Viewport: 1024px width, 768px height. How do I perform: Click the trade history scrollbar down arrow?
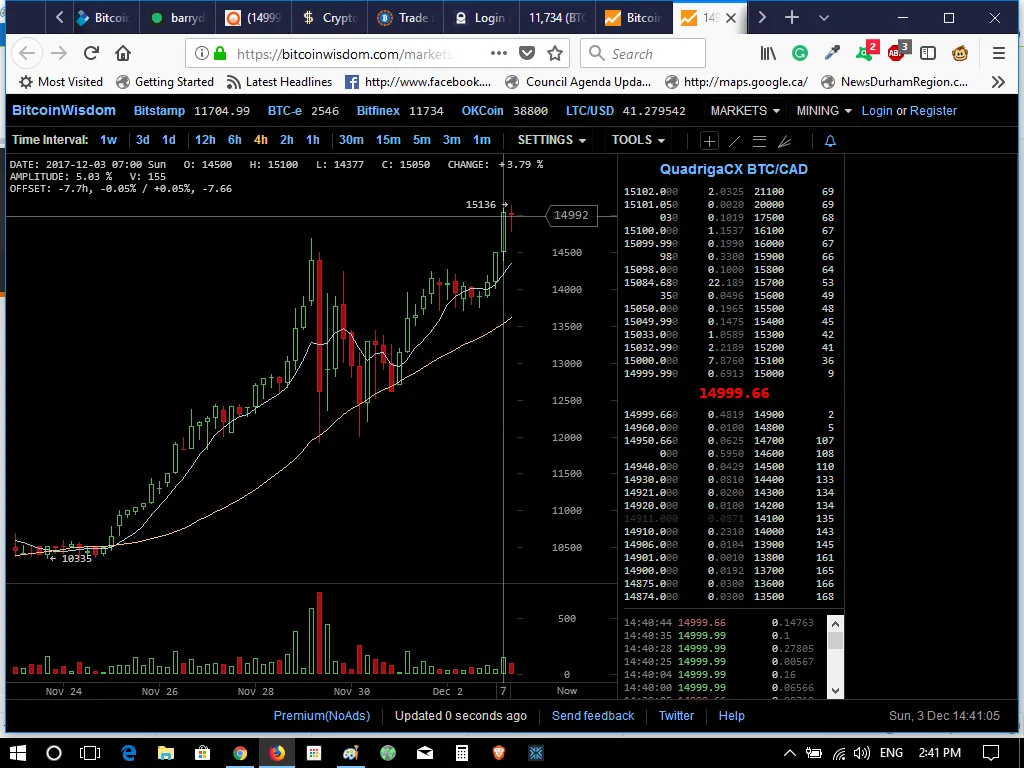(835, 690)
